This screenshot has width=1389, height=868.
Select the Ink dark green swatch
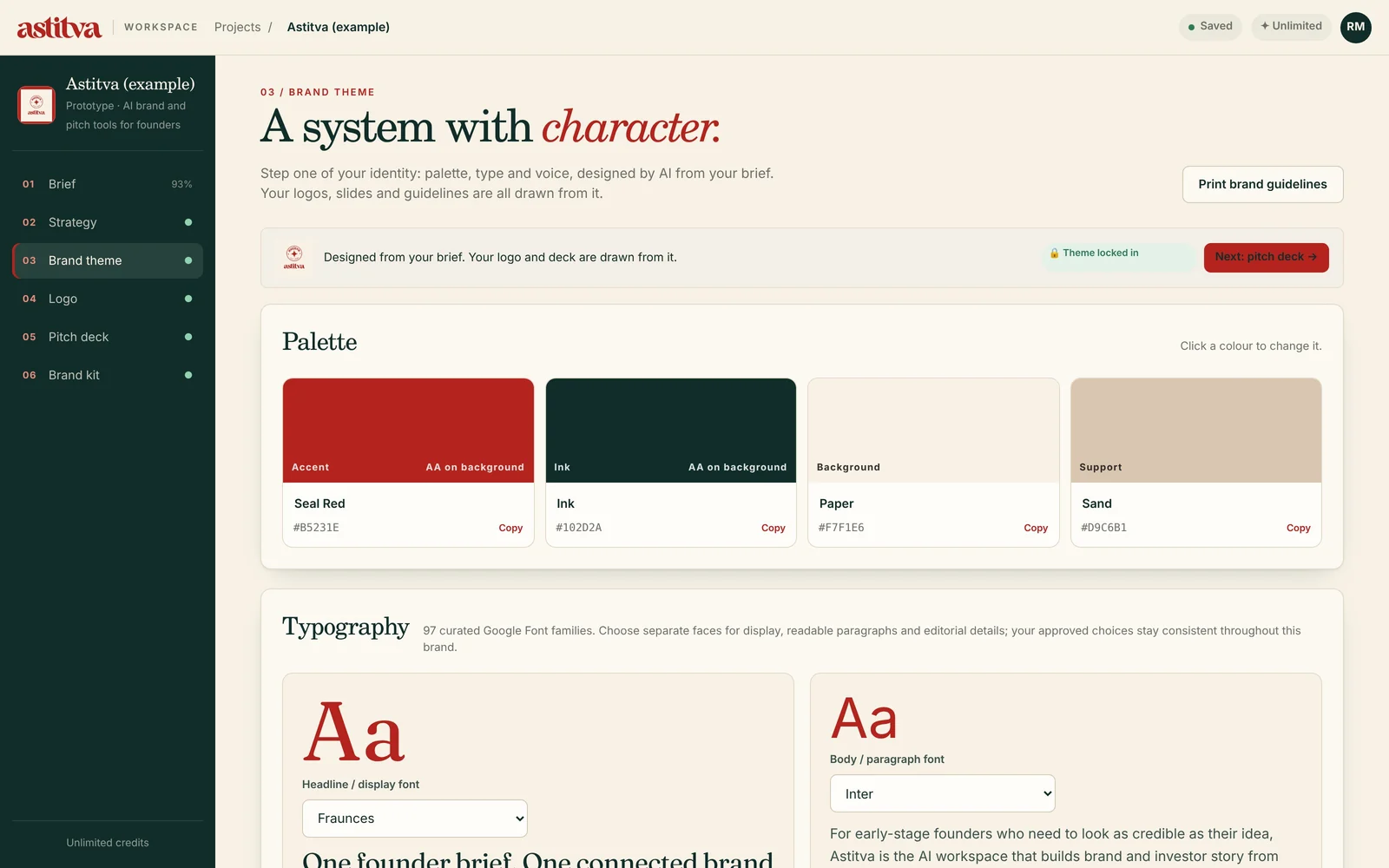click(670, 430)
